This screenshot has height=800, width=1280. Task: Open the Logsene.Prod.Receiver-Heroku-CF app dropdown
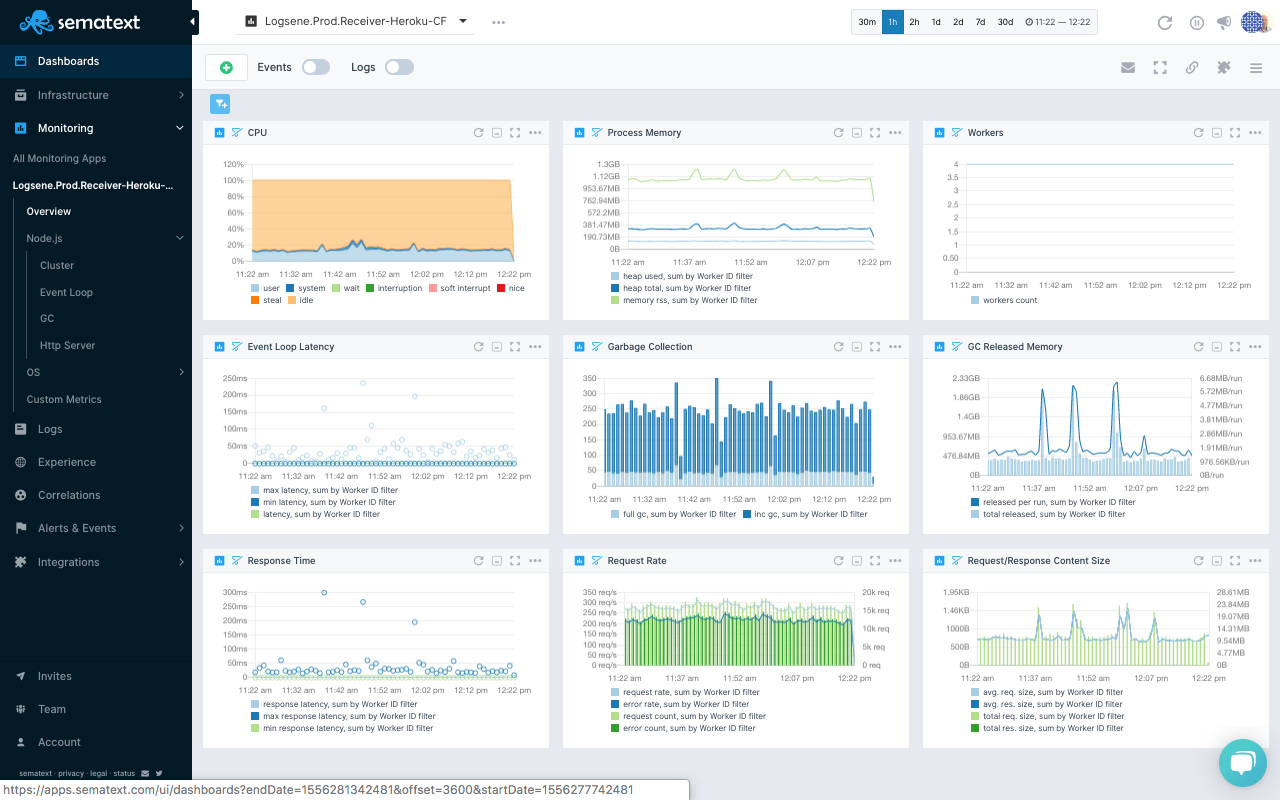pyautogui.click(x=355, y=21)
